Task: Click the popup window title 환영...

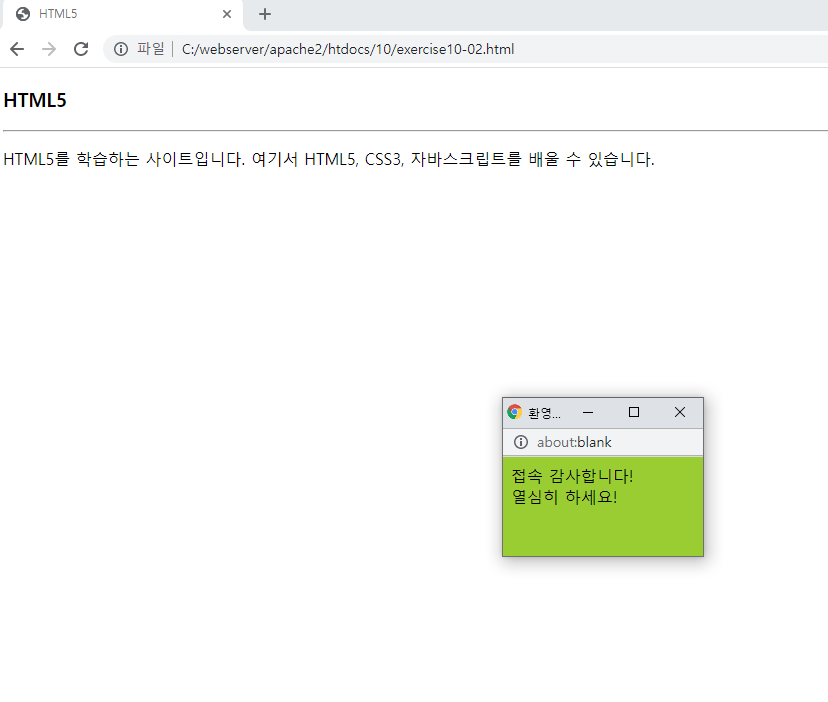Action: (x=544, y=413)
